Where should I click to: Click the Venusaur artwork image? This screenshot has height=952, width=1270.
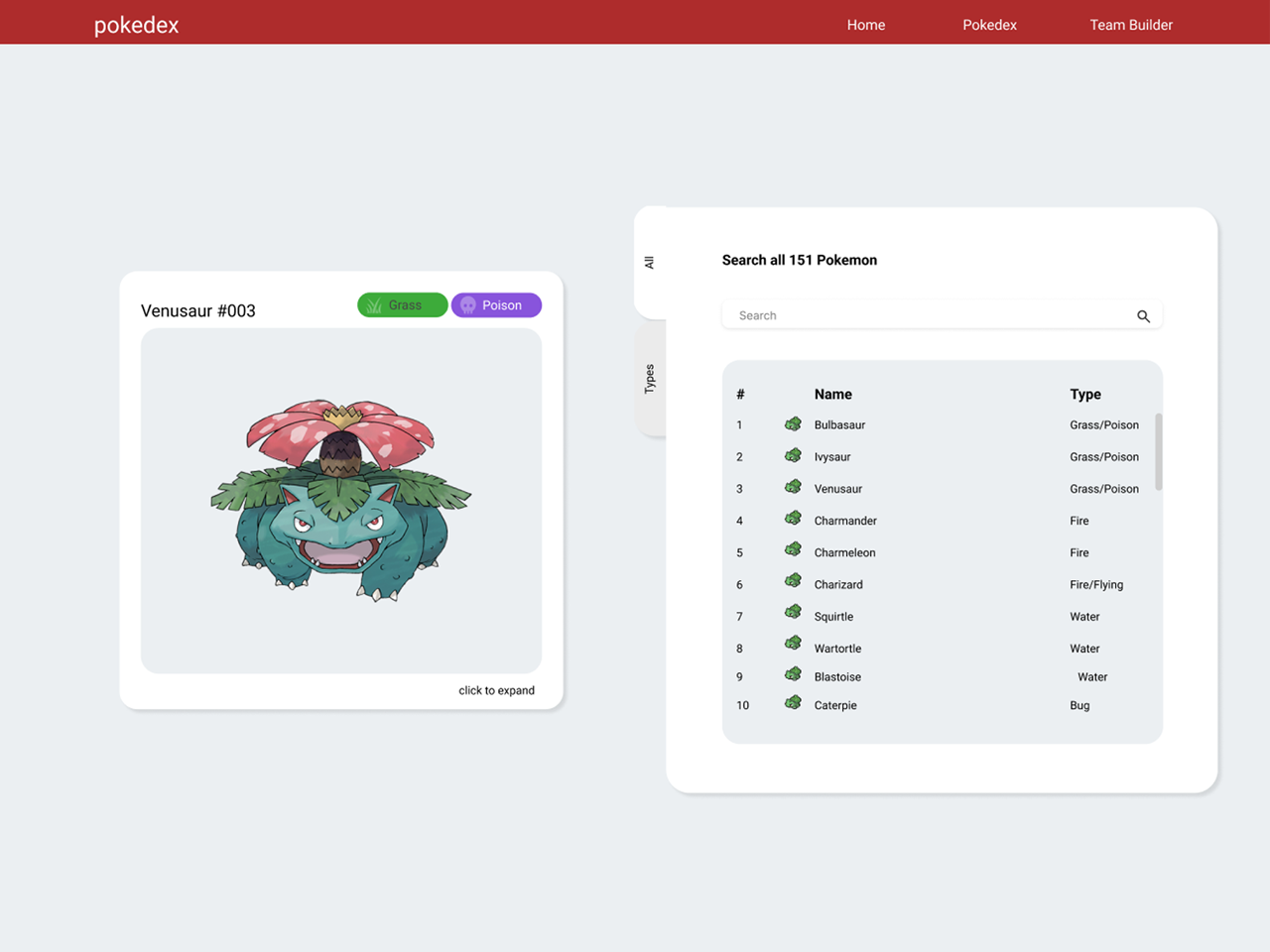(x=341, y=501)
